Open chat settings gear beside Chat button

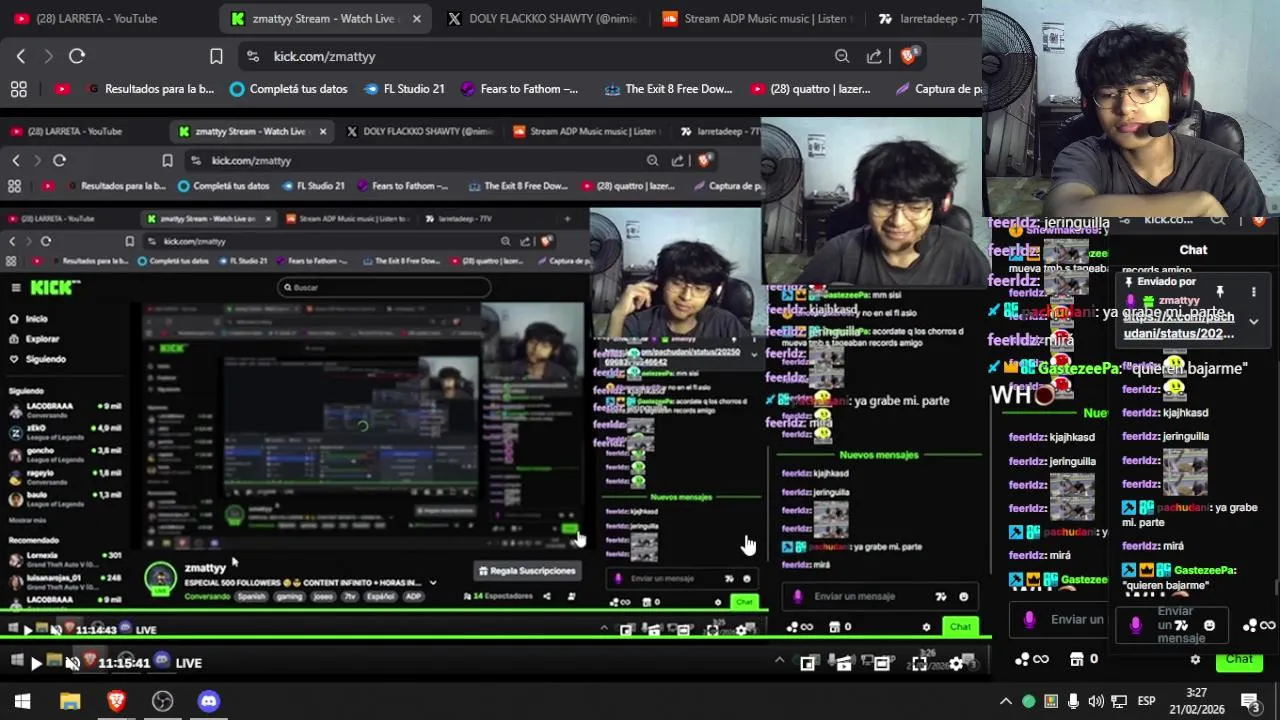pyautogui.click(x=1195, y=660)
